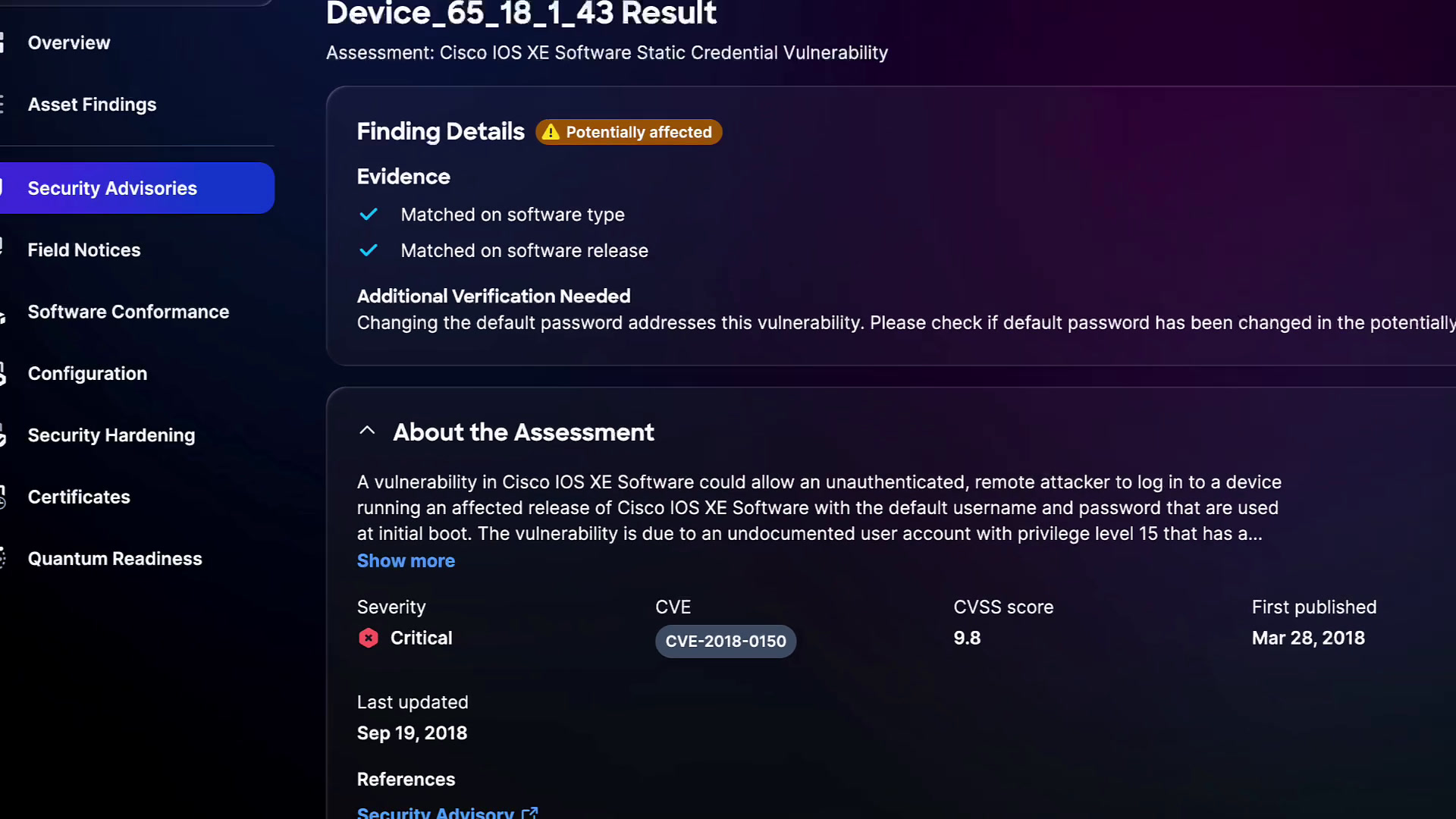The height and width of the screenshot is (819, 1456).
Task: Click the checkmark next to Matched on software type
Action: pyautogui.click(x=369, y=215)
